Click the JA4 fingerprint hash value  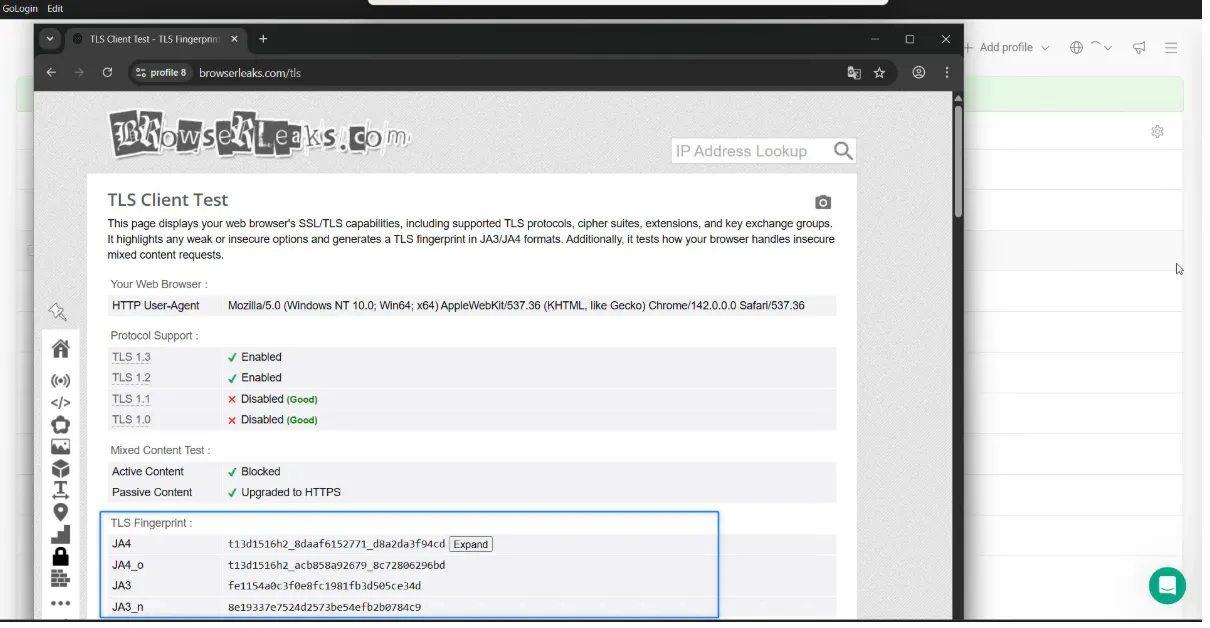(336, 544)
